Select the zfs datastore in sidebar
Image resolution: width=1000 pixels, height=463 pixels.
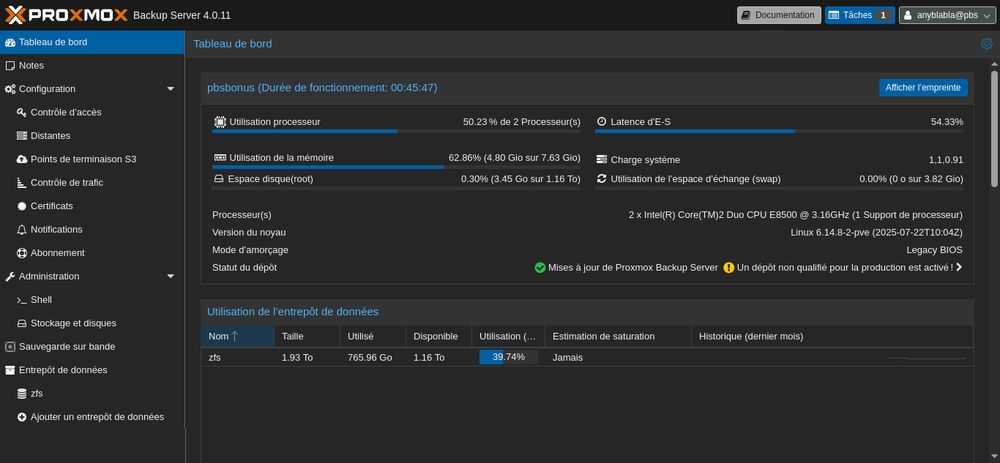(x=92, y=394)
